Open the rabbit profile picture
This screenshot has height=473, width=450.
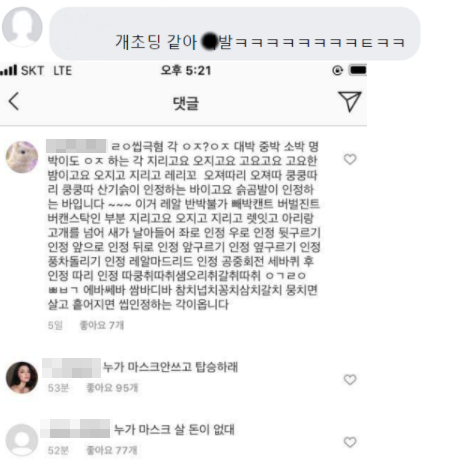(x=22, y=157)
